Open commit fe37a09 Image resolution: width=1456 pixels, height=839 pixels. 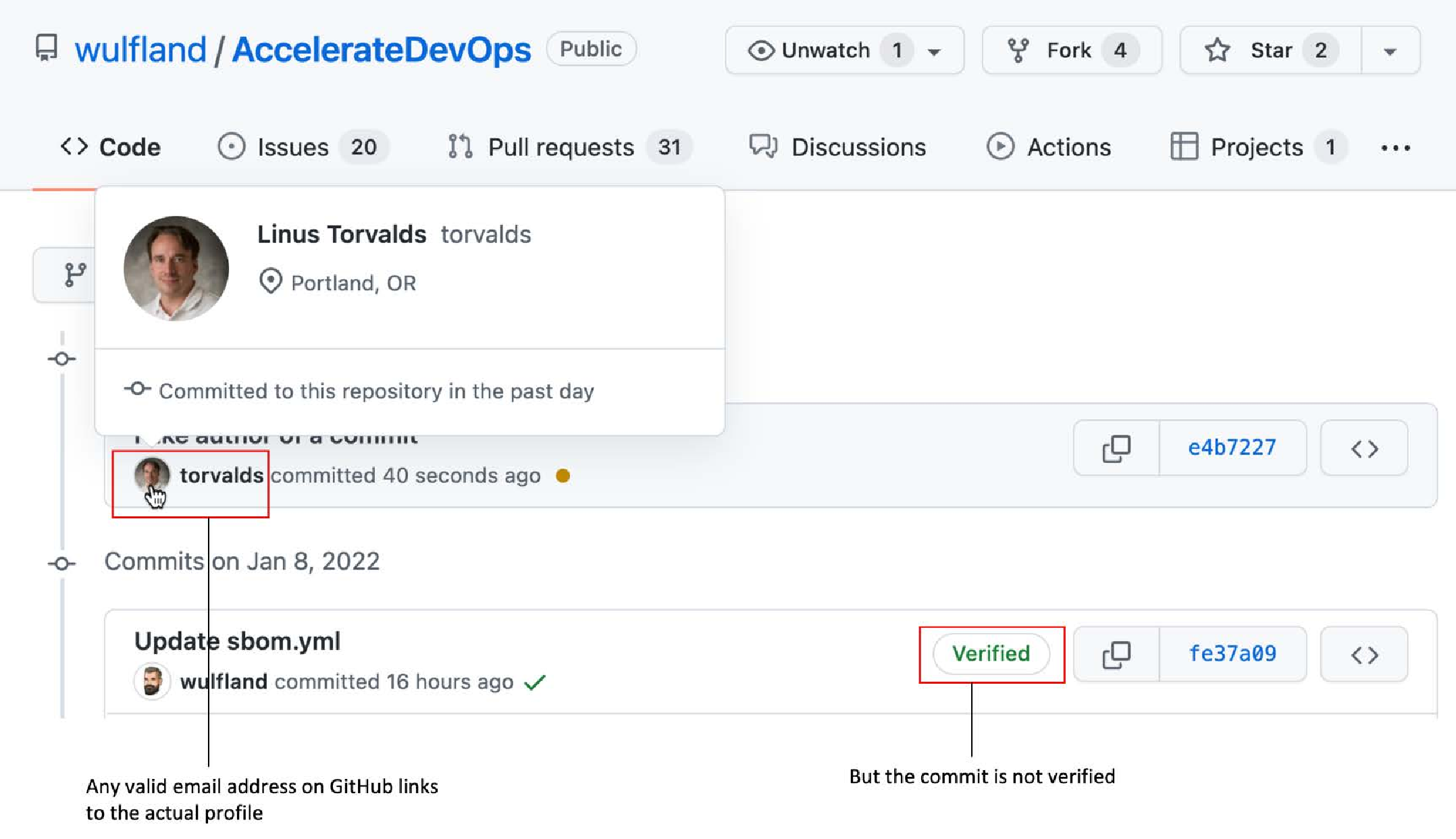point(1232,654)
